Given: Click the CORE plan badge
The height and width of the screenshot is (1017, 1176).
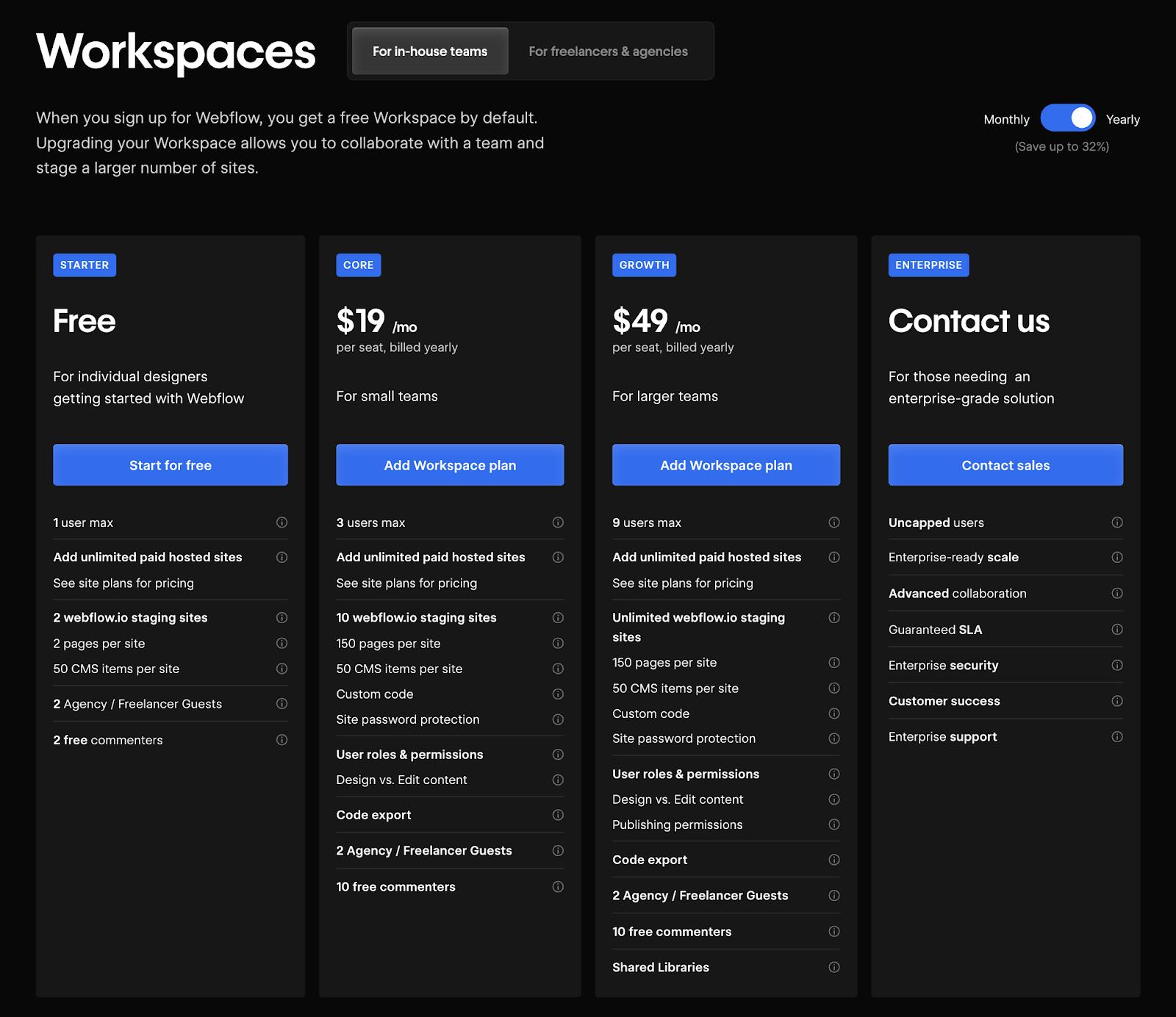Looking at the screenshot, I should point(359,265).
